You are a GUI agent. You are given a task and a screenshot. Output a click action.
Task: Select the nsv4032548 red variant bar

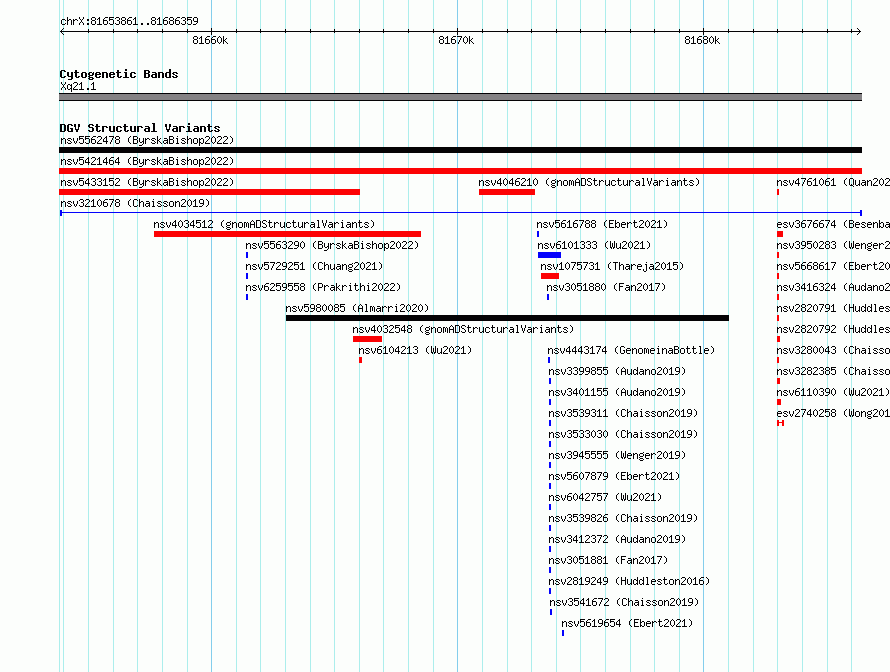click(x=367, y=339)
